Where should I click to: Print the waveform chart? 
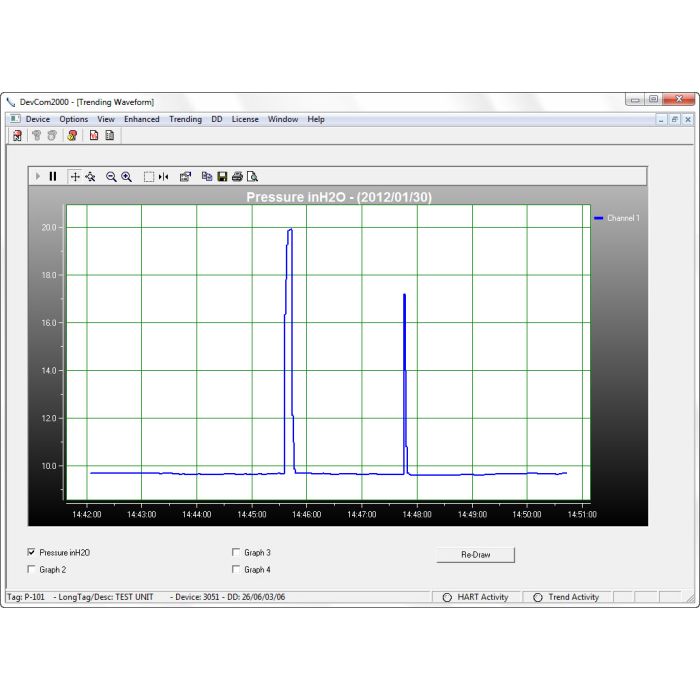coord(237,176)
